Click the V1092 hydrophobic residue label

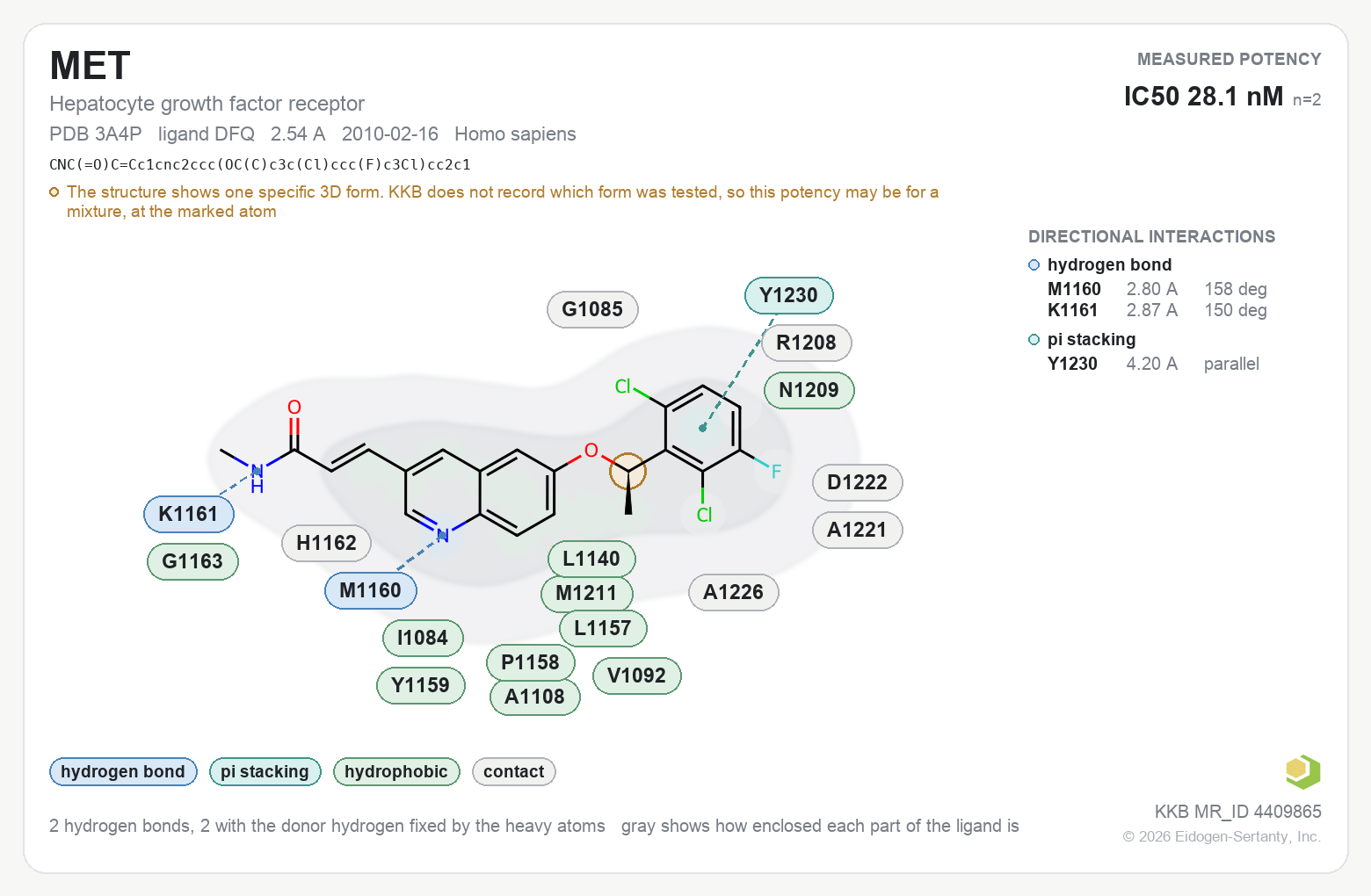637,676
